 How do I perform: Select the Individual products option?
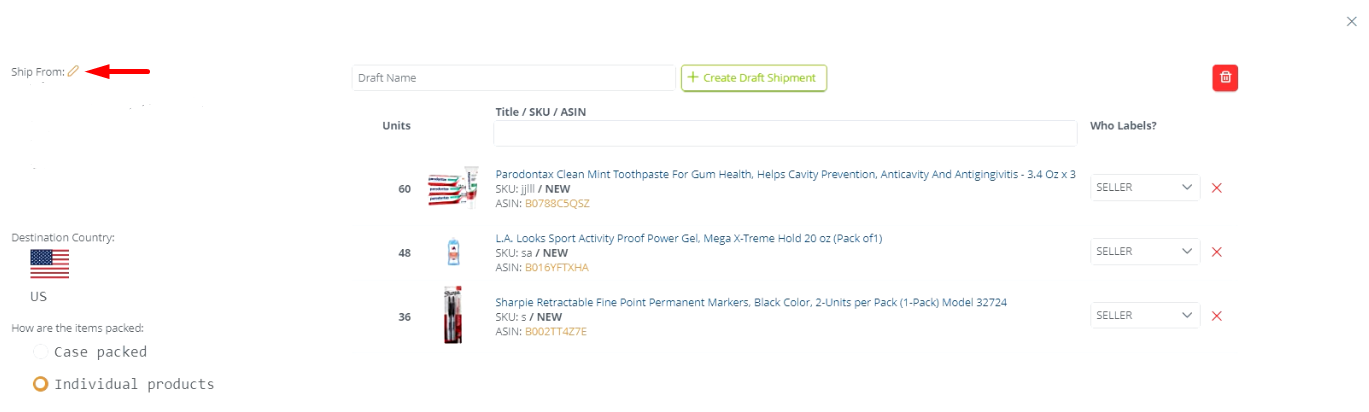(40, 384)
